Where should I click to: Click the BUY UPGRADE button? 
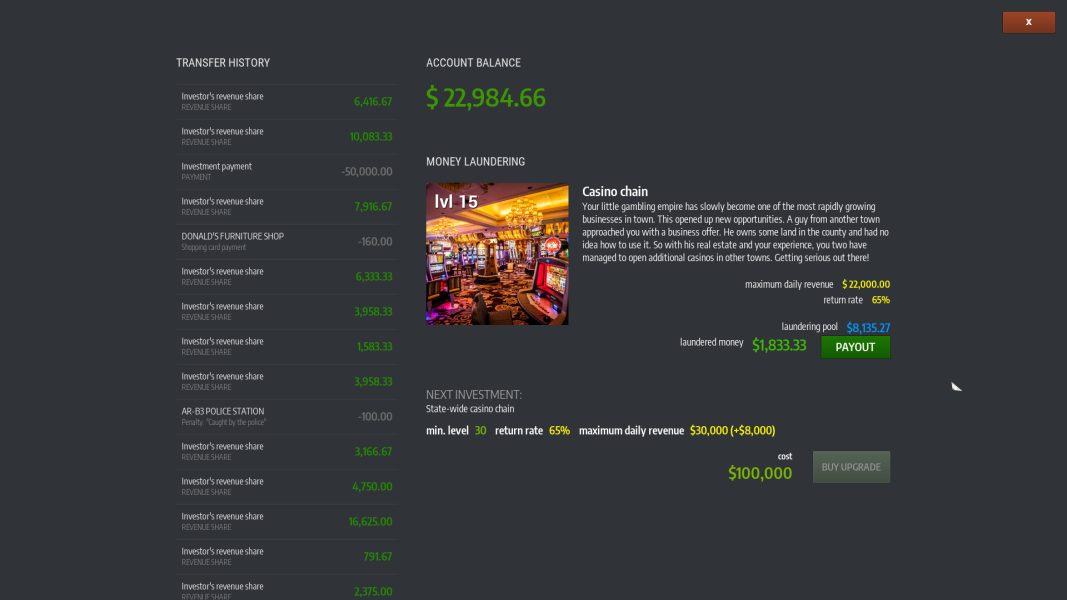pos(851,467)
